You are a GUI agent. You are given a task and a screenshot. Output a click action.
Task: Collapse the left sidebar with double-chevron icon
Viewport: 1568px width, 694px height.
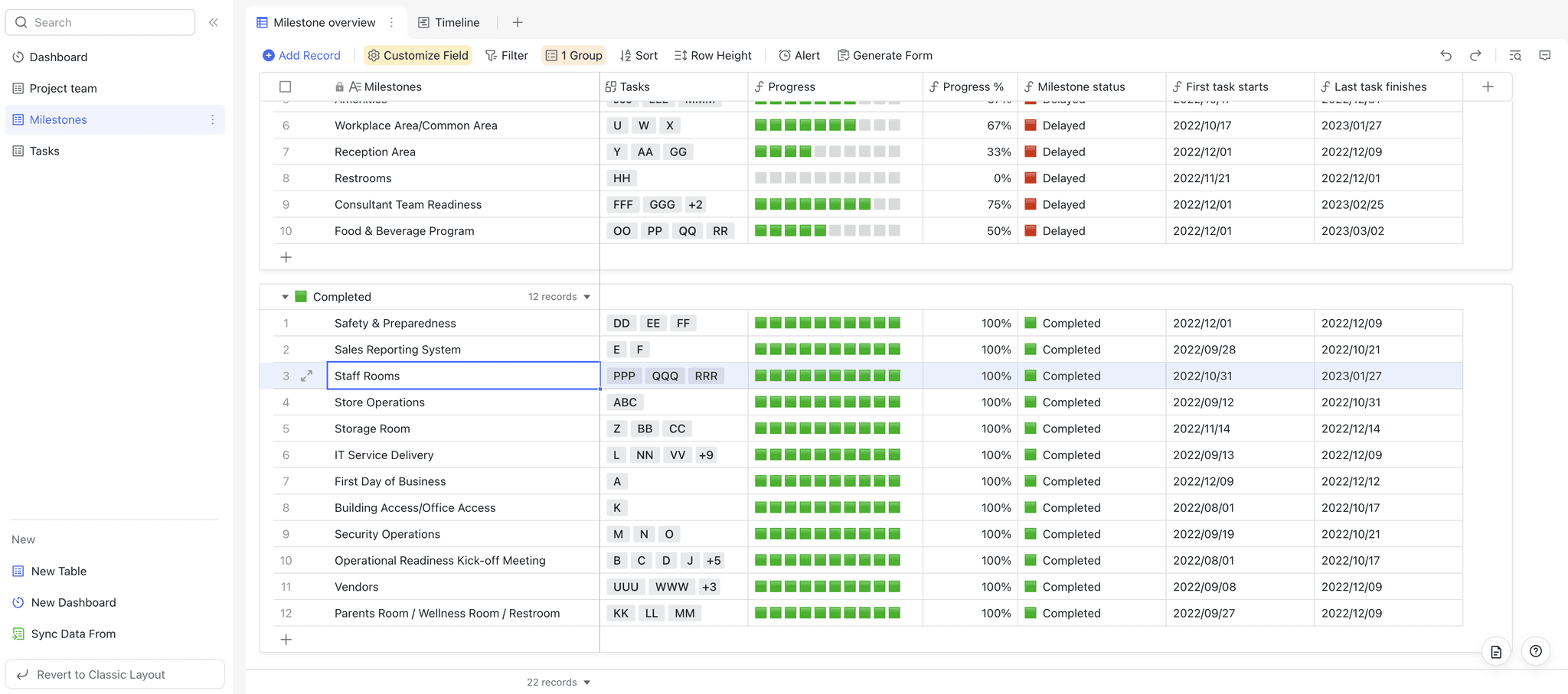coord(214,22)
